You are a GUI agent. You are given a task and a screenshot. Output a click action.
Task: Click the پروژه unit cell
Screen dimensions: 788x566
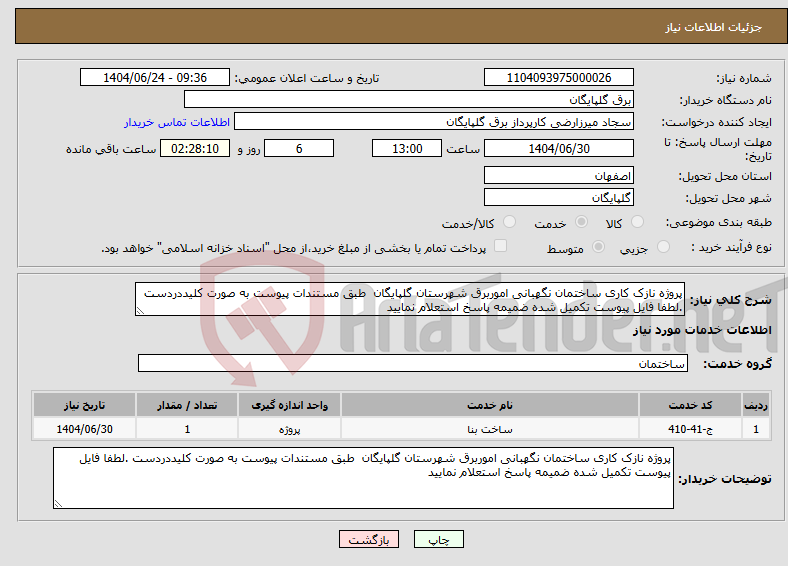coord(289,429)
